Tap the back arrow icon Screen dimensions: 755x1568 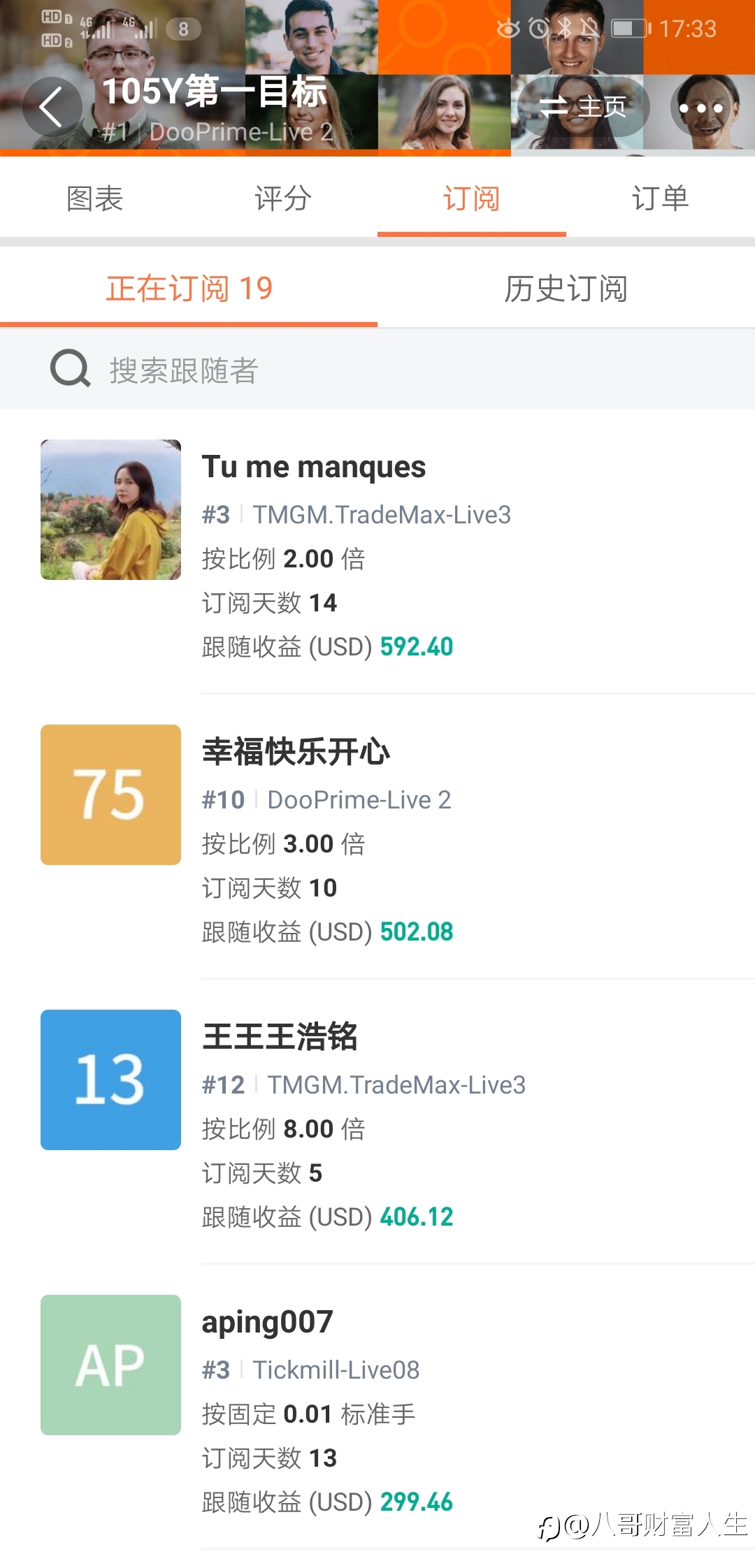(52, 107)
